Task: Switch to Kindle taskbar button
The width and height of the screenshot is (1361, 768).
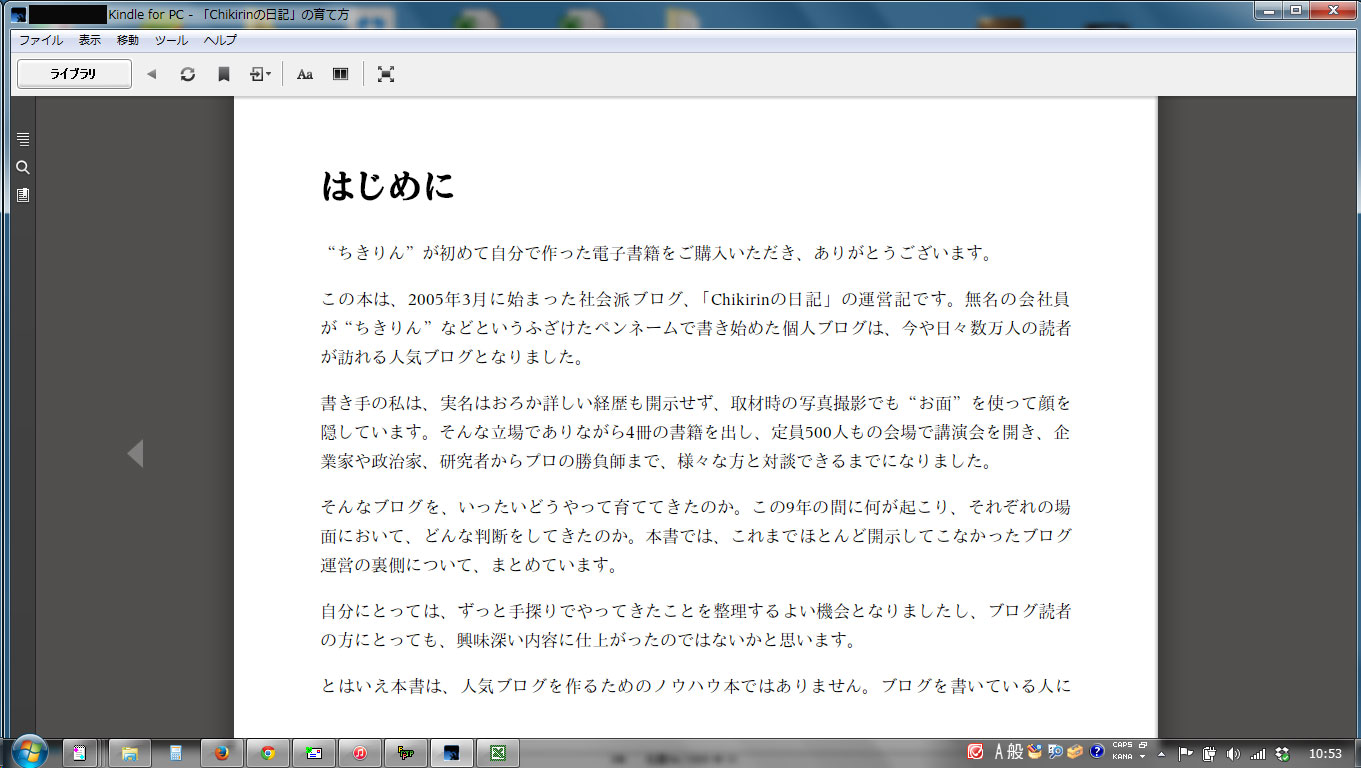Action: tap(452, 753)
